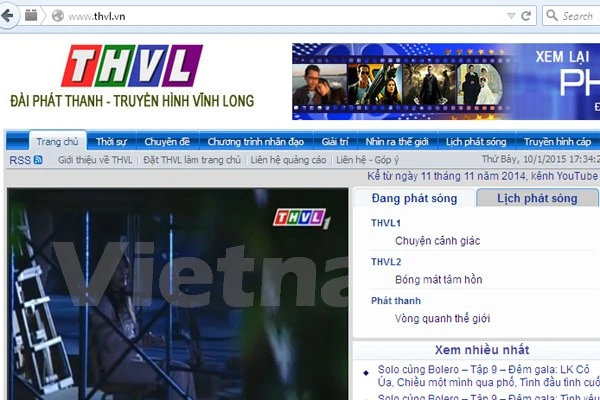Open Chương trình nhân đạo menu
Viewport: 600px width, 400px height.
pos(256,142)
